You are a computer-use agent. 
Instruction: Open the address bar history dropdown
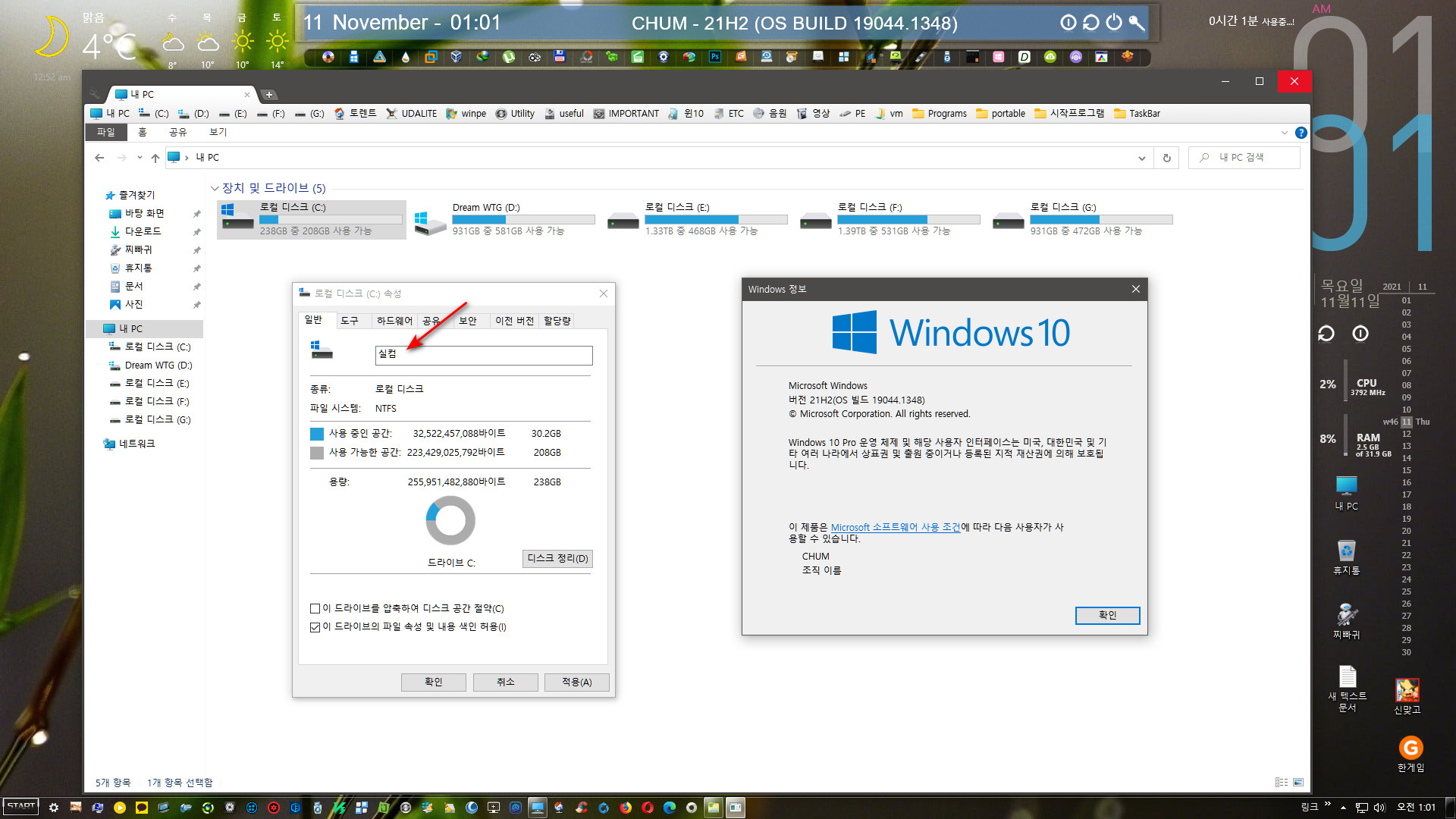coord(1141,158)
